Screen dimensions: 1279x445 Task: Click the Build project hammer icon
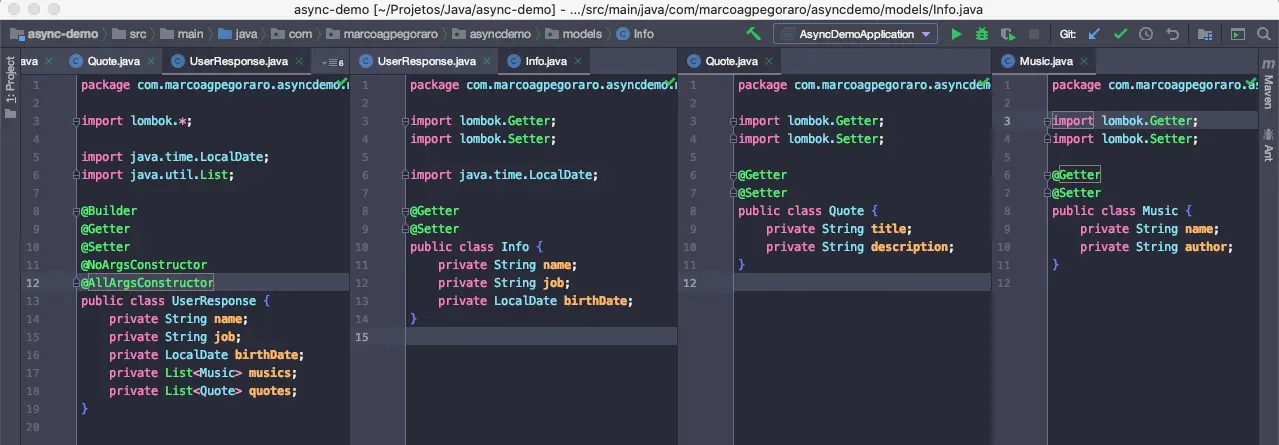tap(754, 34)
